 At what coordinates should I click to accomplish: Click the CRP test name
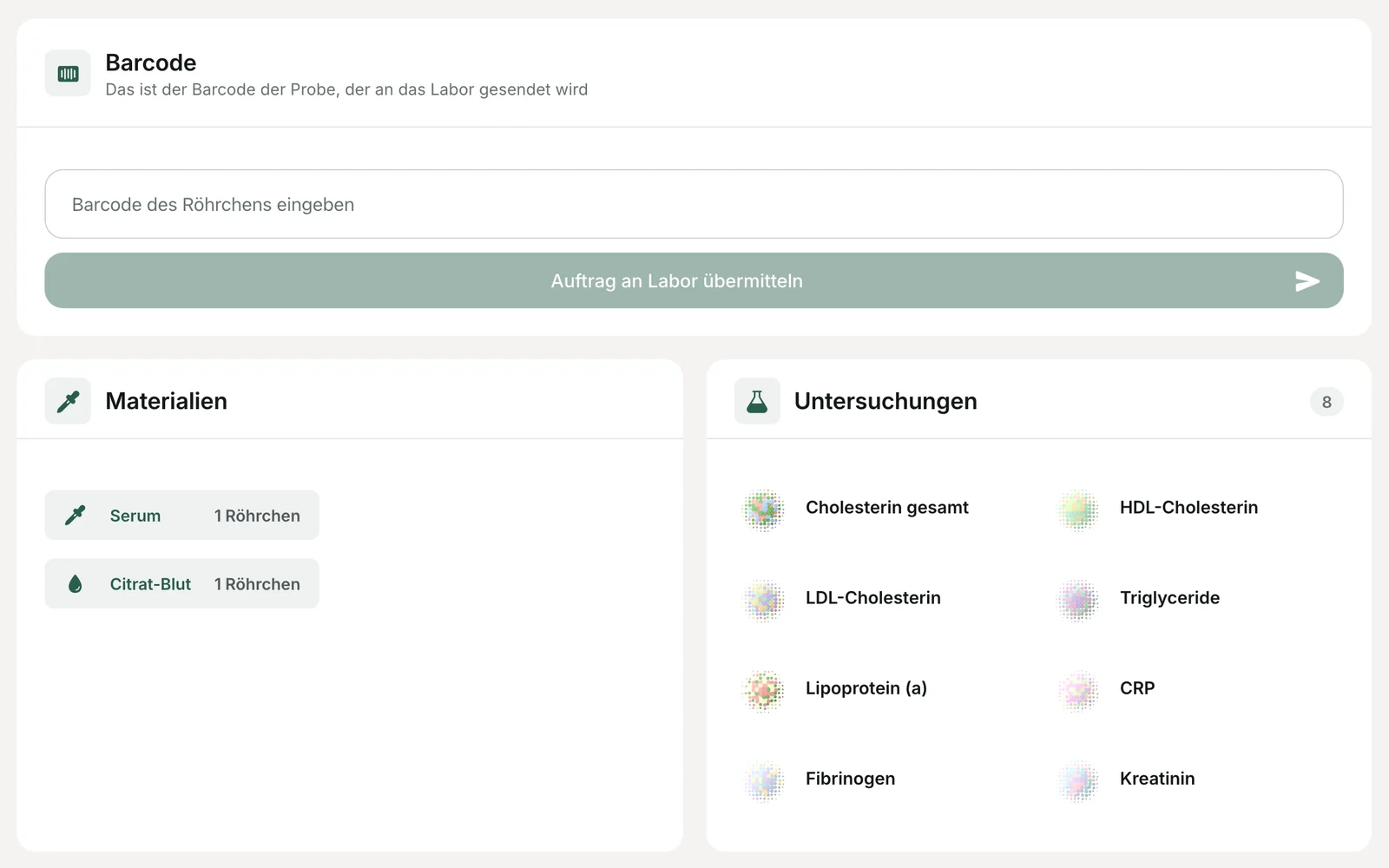pos(1137,688)
